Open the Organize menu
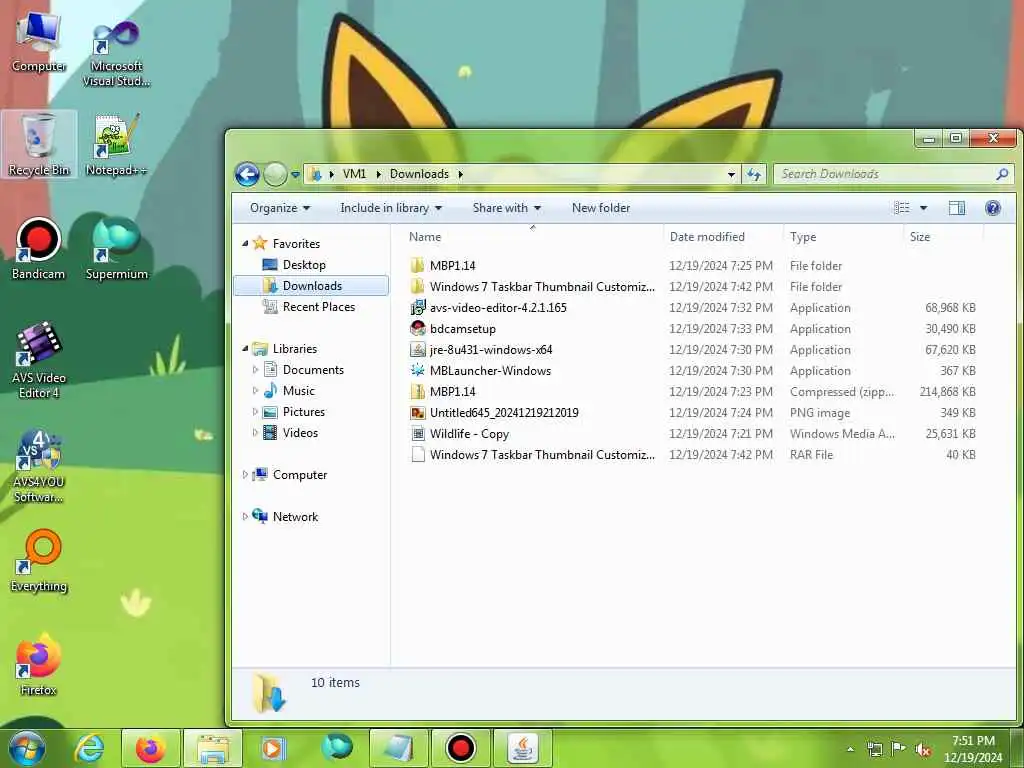This screenshot has width=1024, height=768. pyautogui.click(x=280, y=208)
